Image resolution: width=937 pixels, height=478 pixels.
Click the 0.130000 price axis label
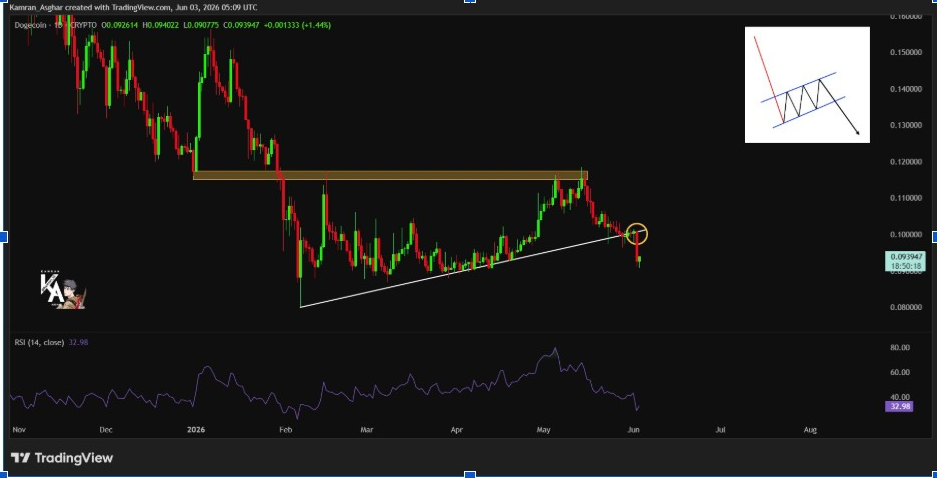tap(907, 125)
